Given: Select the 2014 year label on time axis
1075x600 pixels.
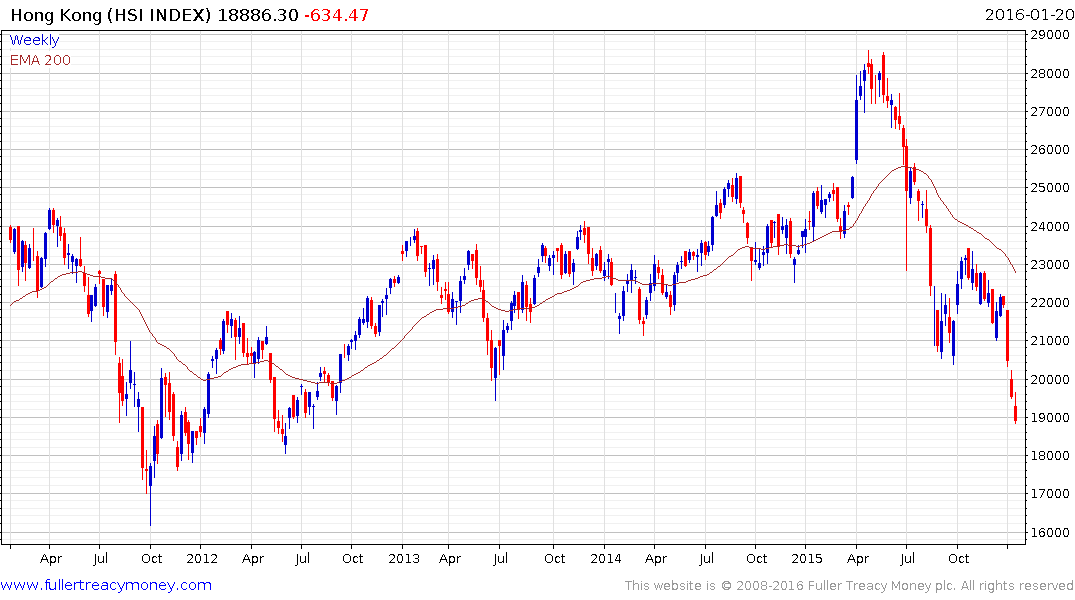Looking at the screenshot, I should click(606, 558).
